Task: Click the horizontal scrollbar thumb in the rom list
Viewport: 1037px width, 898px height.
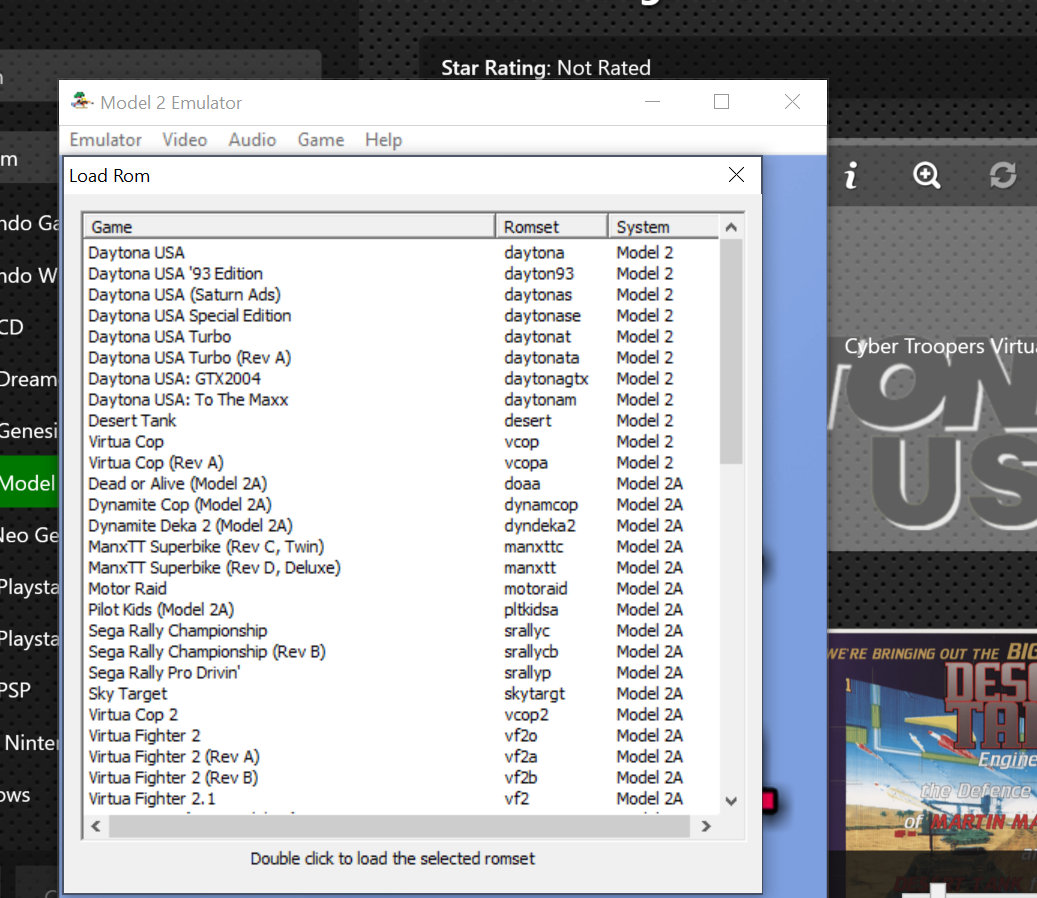Action: click(399, 826)
